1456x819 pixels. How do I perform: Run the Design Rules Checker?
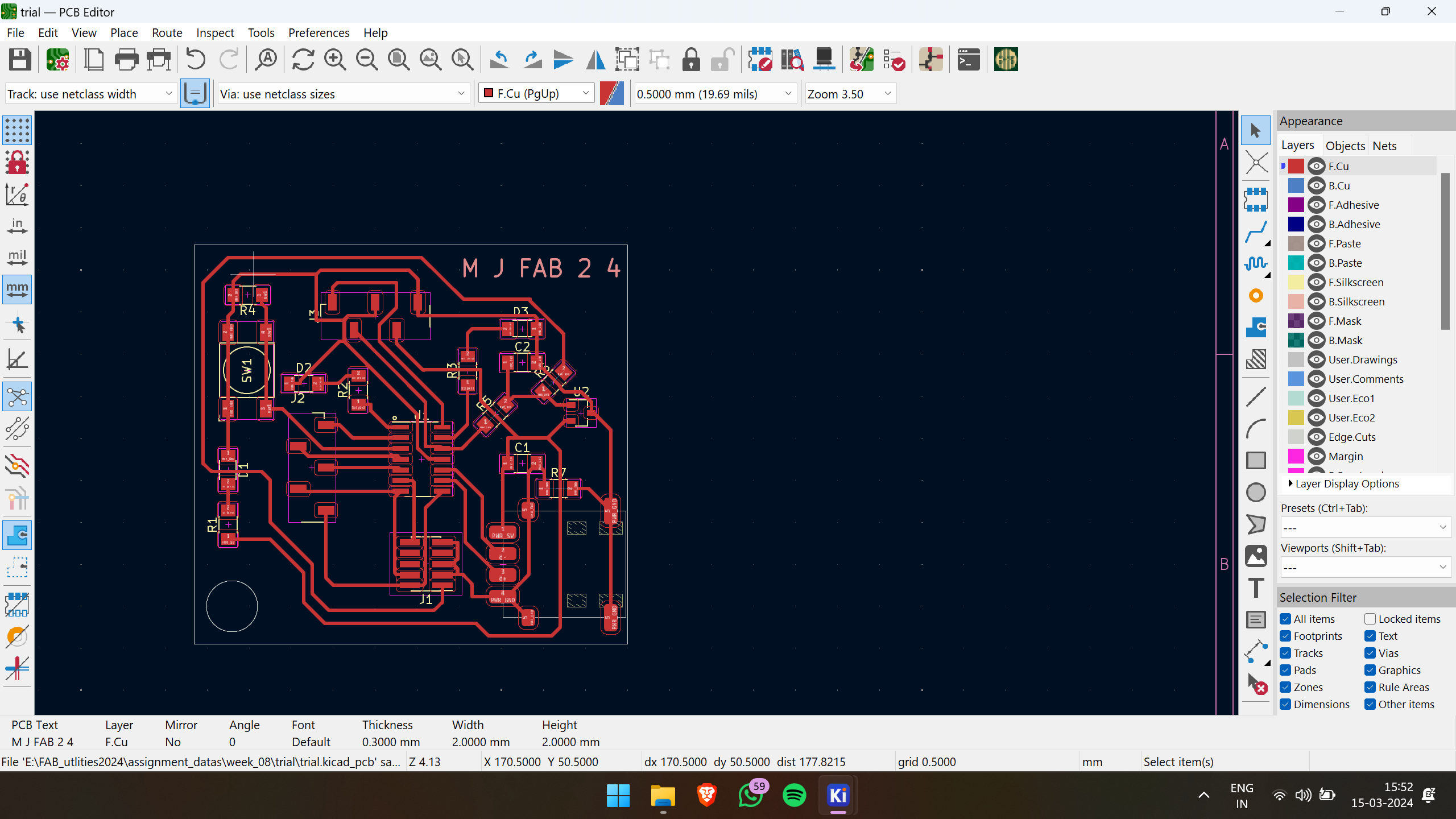click(894, 59)
